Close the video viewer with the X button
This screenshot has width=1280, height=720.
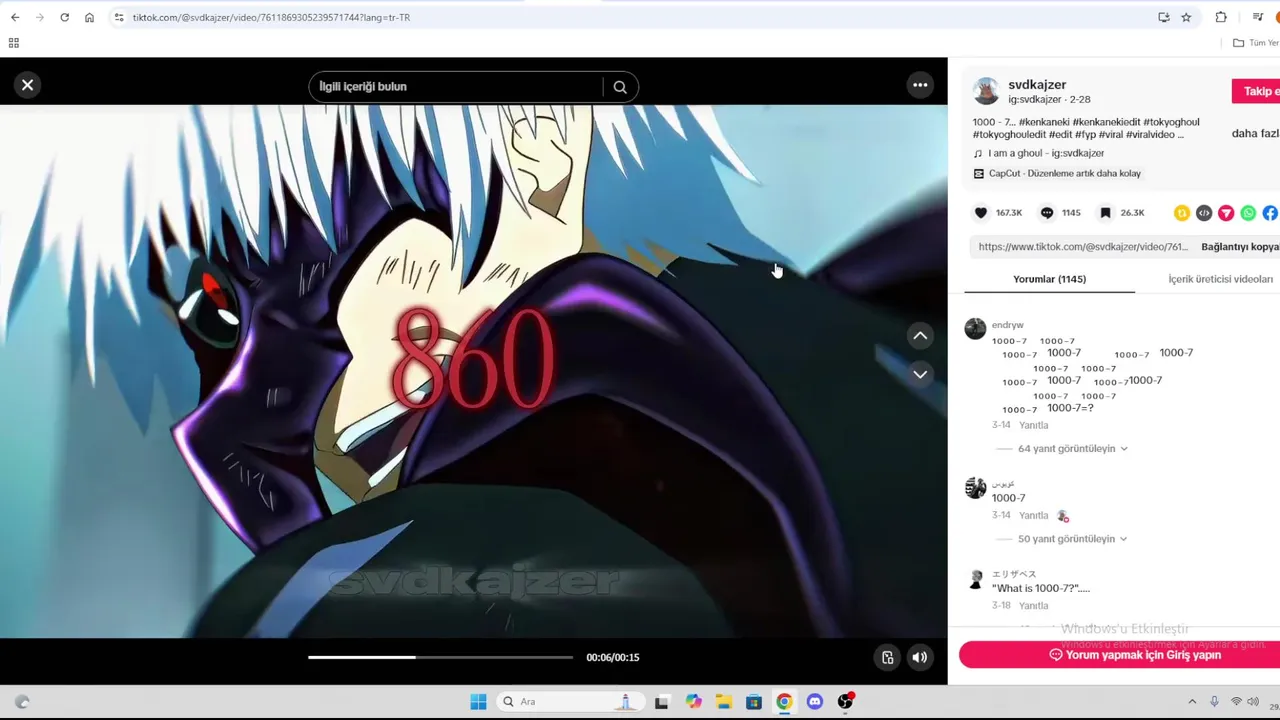(28, 85)
